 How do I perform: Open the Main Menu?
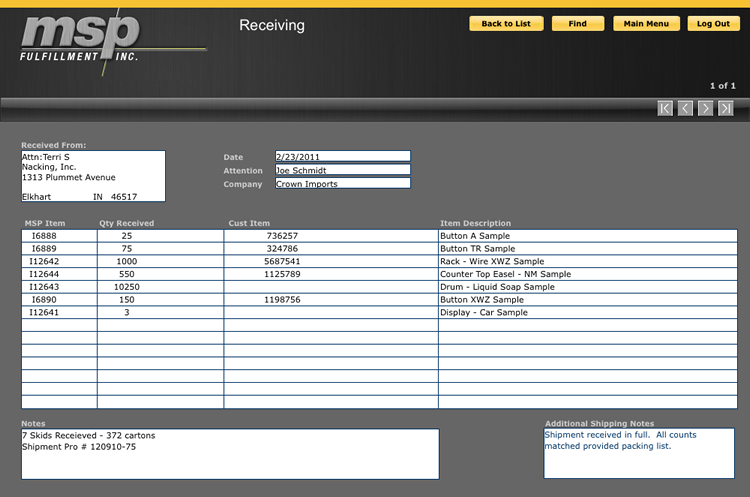coord(646,23)
